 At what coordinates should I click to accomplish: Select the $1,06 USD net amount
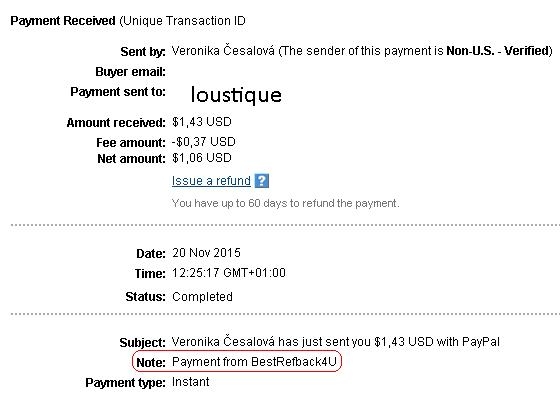202,158
